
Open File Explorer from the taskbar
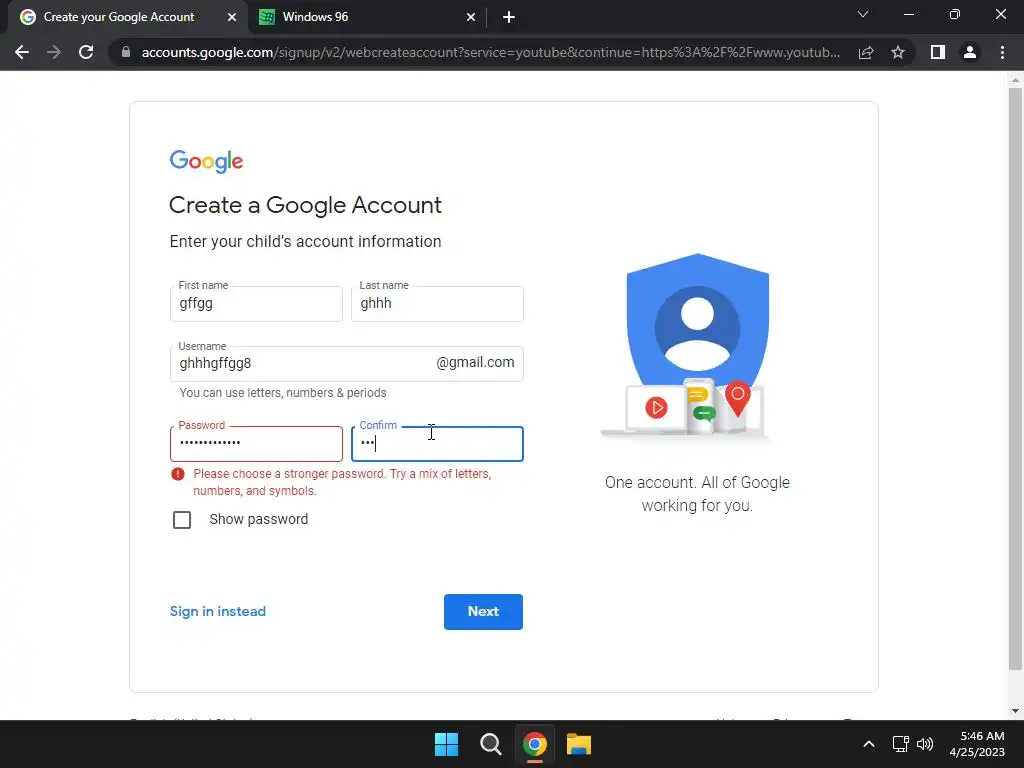tap(579, 744)
